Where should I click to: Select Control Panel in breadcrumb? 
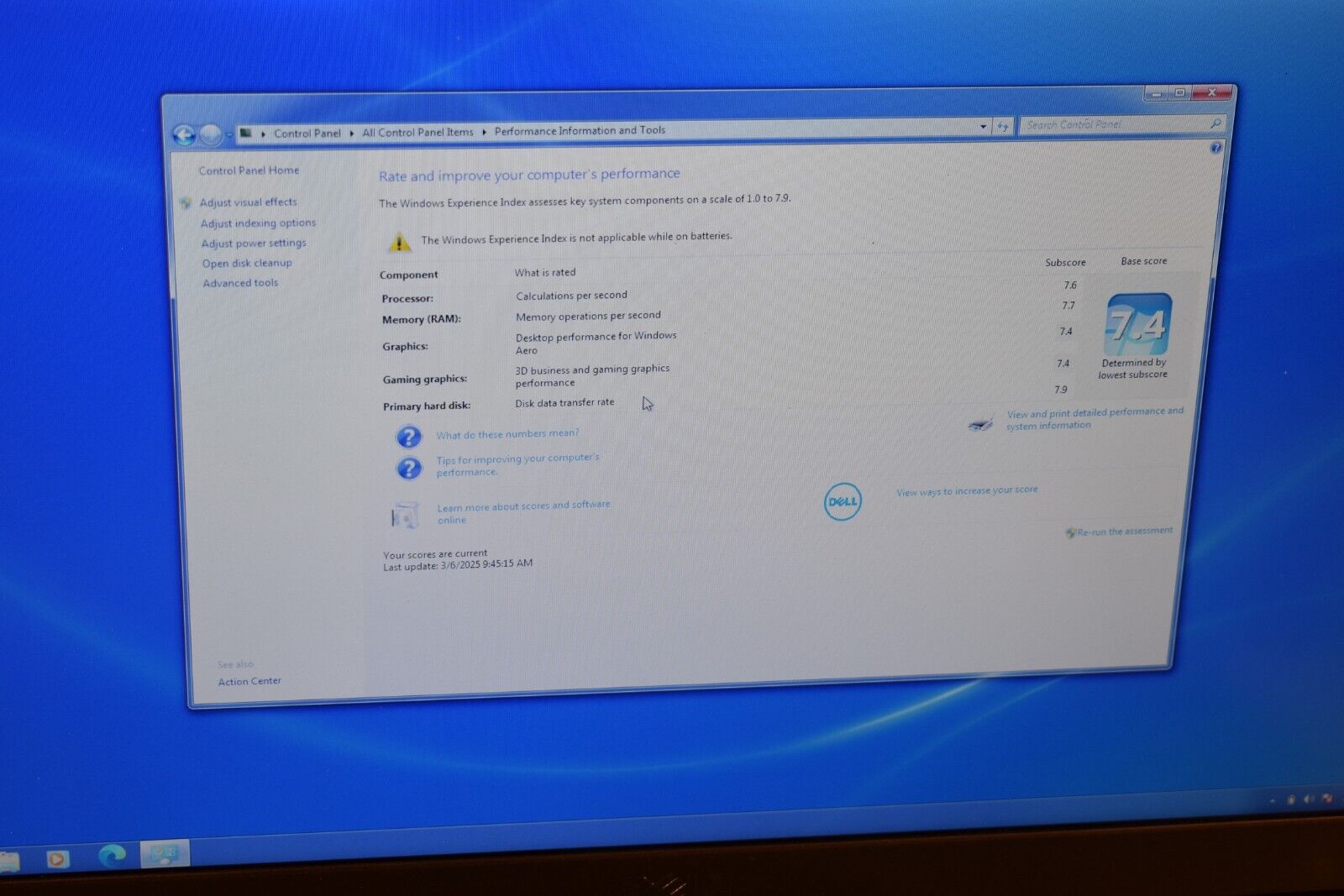click(307, 133)
